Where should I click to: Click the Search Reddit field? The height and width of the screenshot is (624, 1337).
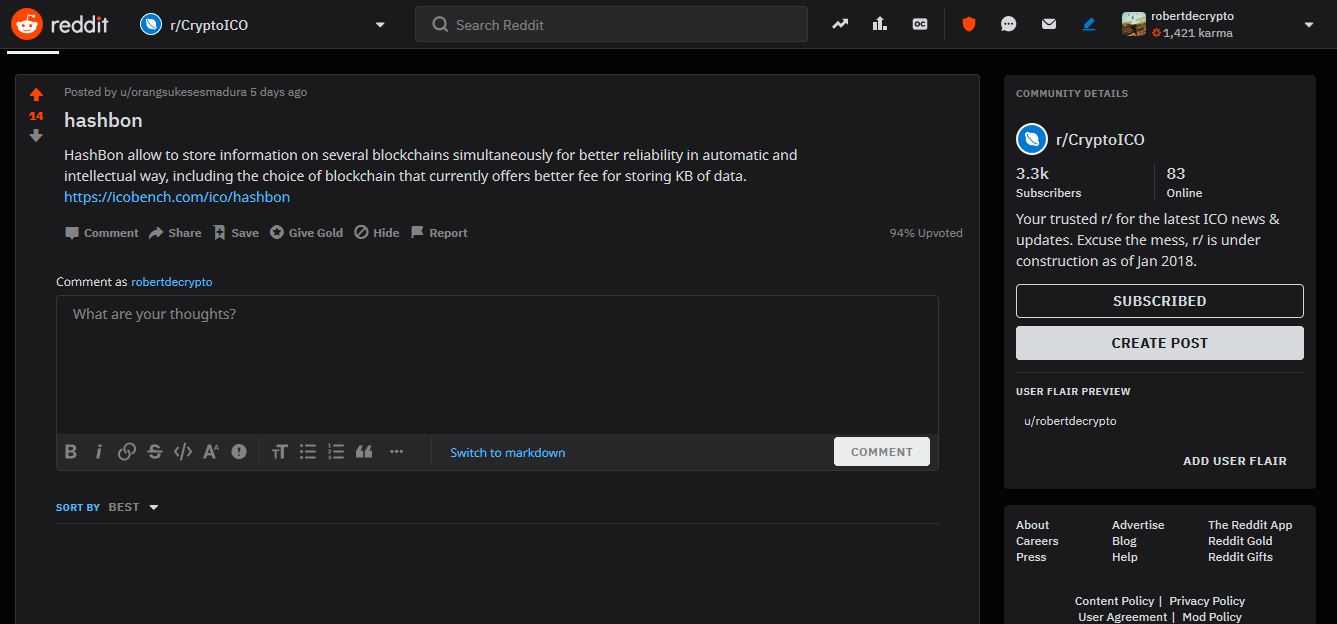pyautogui.click(x=611, y=24)
